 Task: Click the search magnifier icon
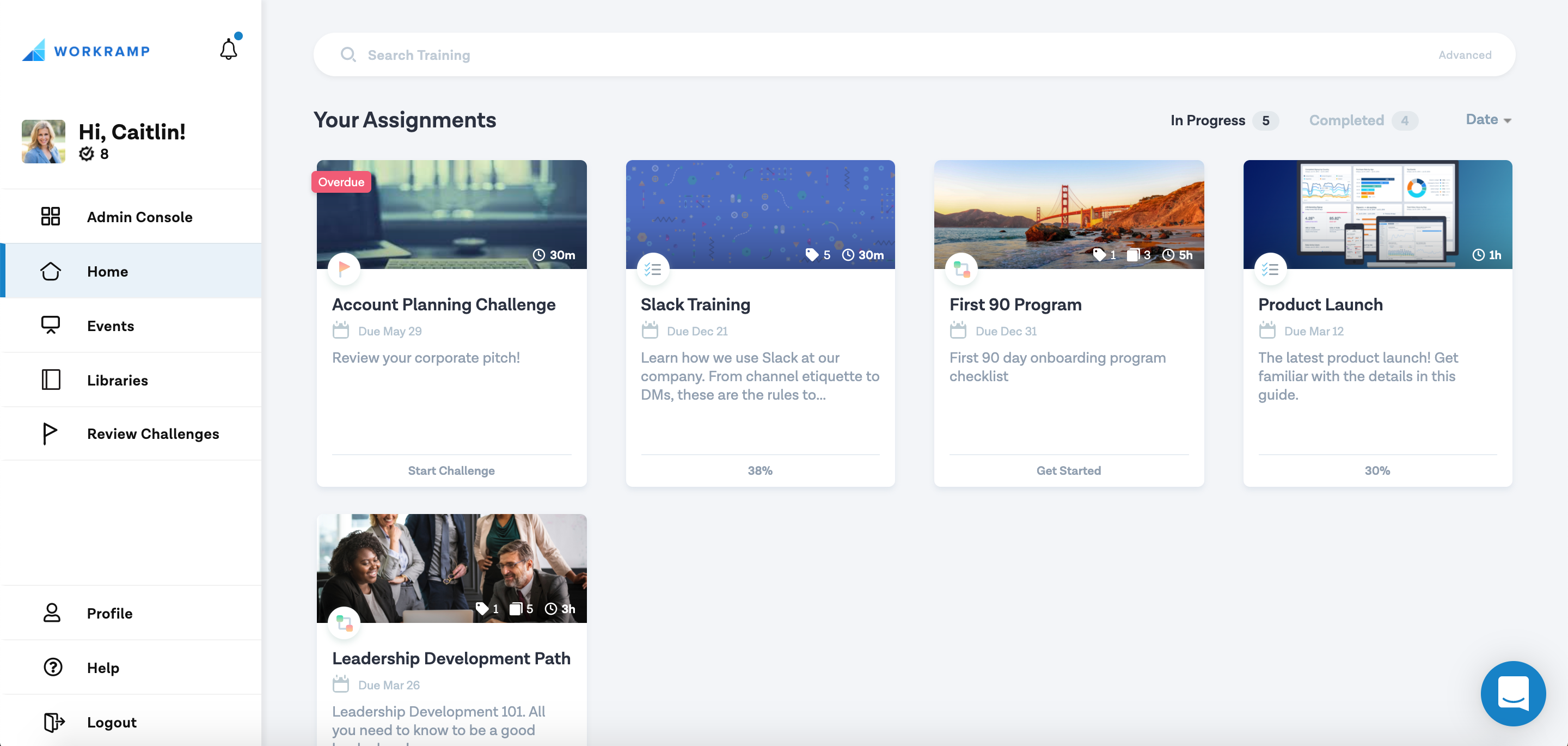(x=348, y=55)
